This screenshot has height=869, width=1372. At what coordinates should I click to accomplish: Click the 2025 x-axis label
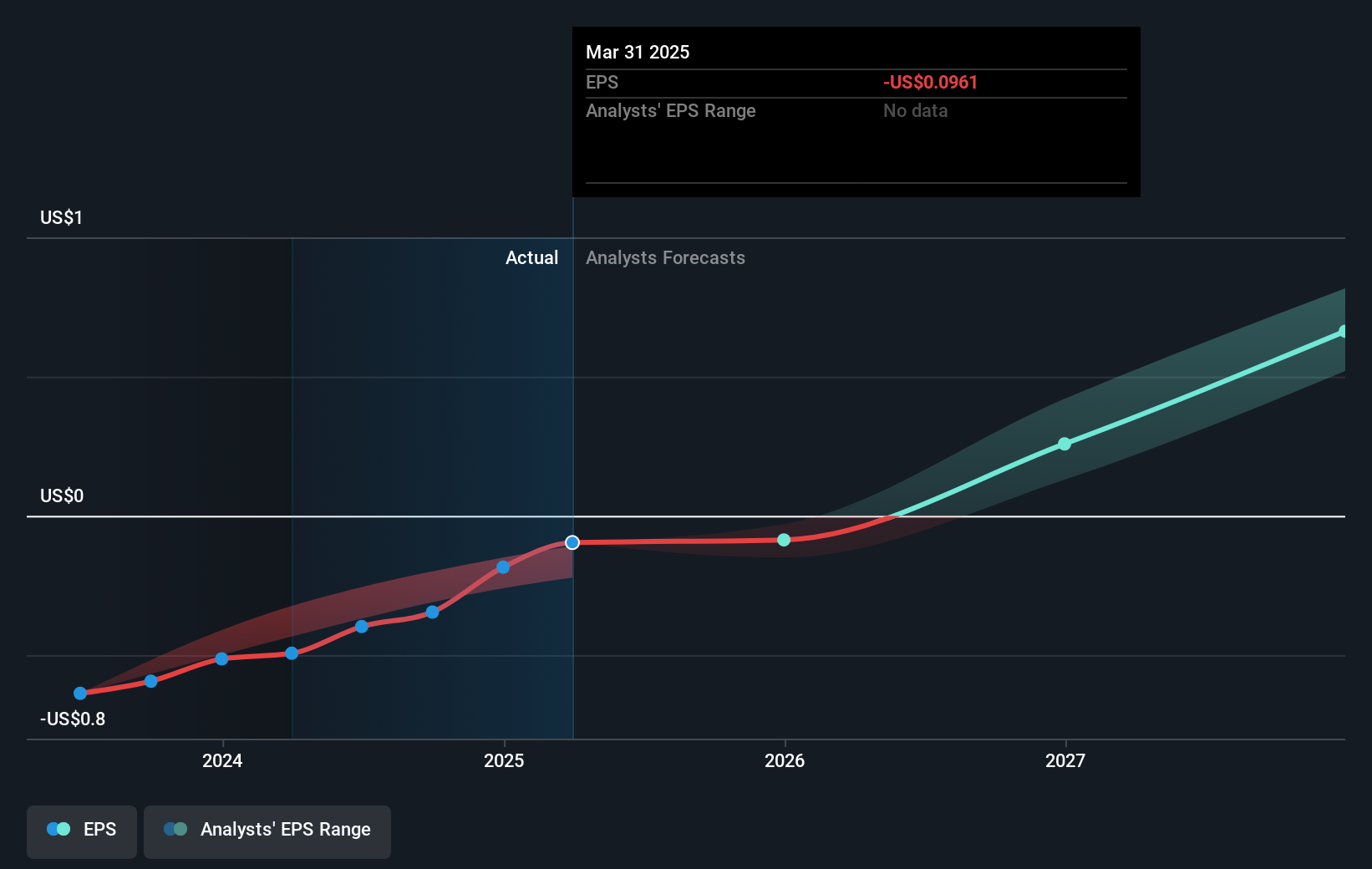click(504, 760)
